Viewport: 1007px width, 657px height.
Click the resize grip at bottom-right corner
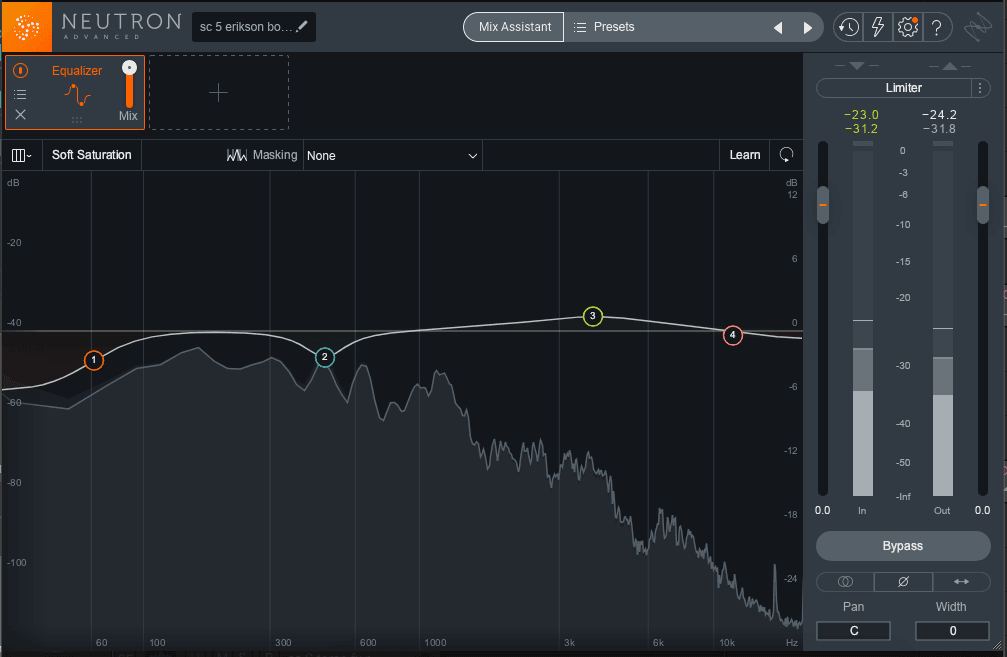tap(997, 645)
